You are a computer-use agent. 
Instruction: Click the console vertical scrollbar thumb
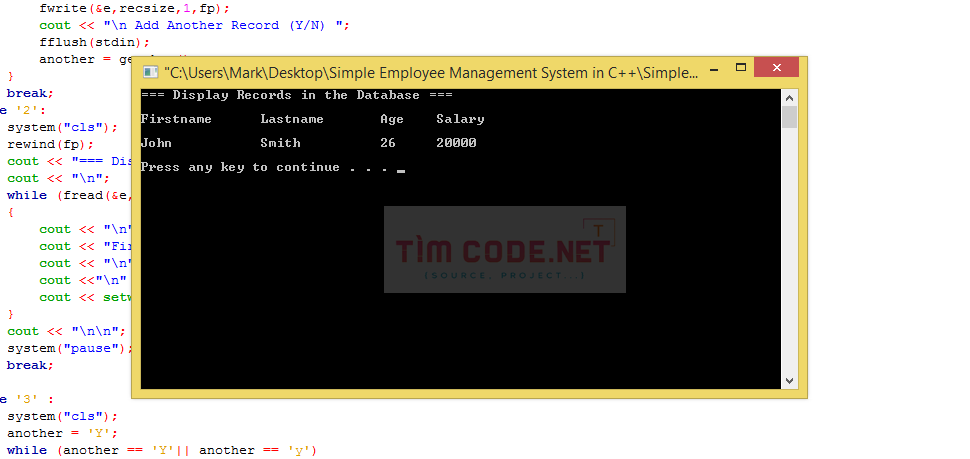point(789,117)
